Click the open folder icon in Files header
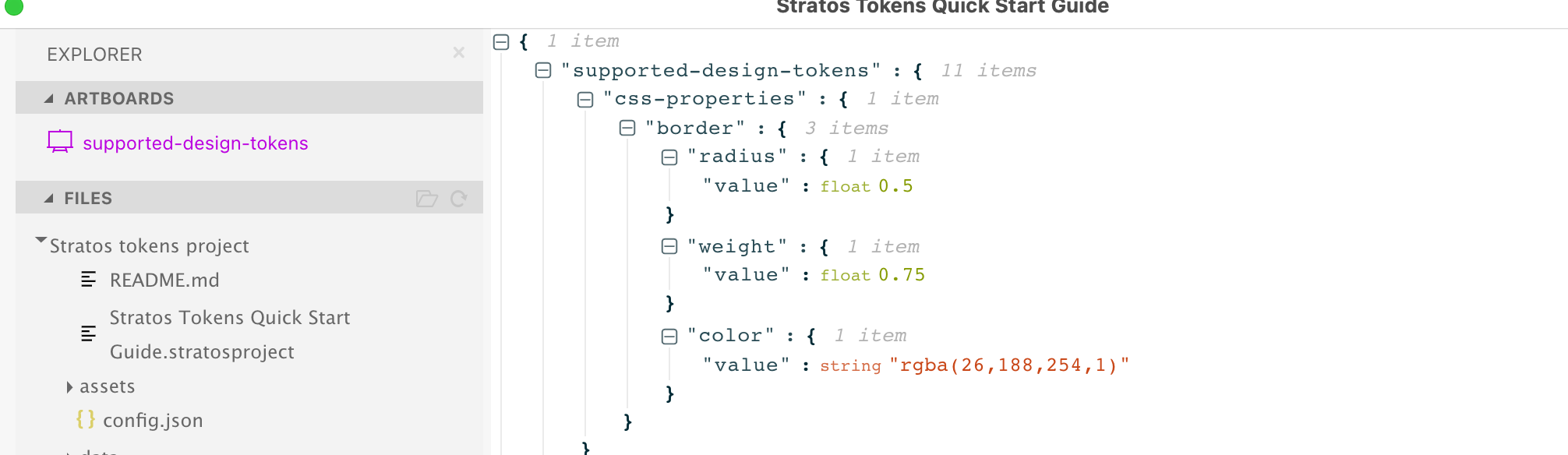 pyautogui.click(x=426, y=199)
